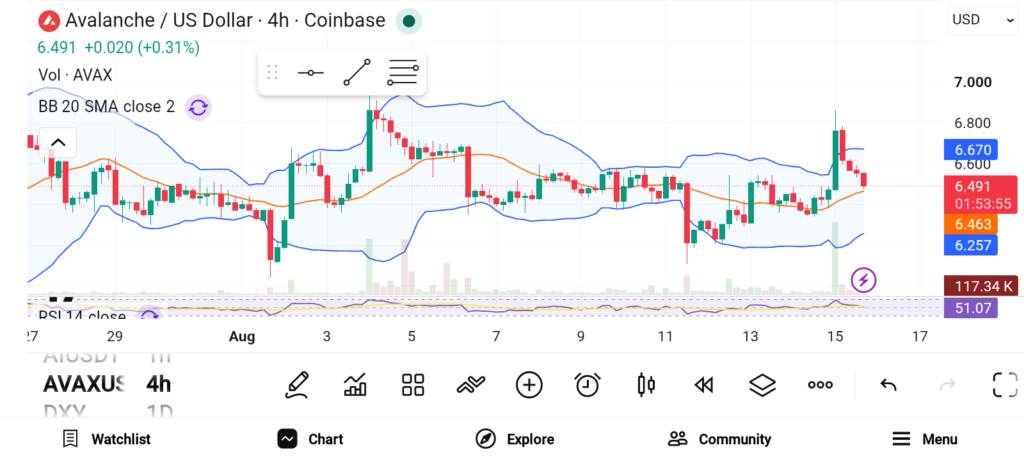This screenshot has height=461, width=1024.
Task: Open the indicators chart icon
Action: (355, 385)
